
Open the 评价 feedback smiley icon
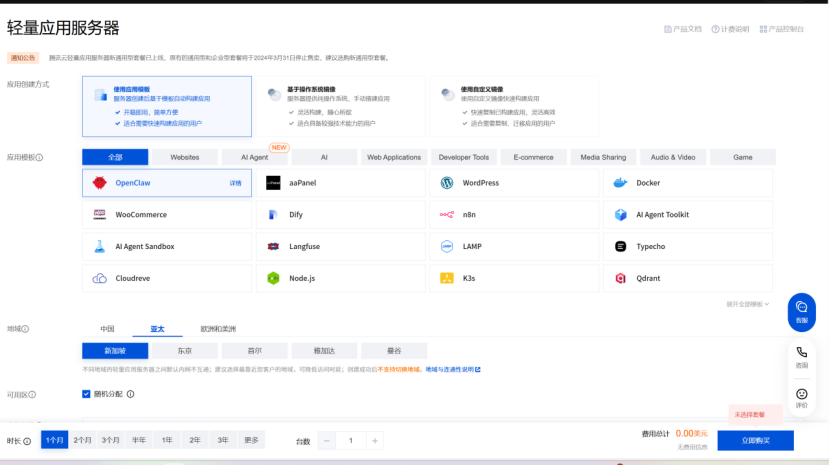(801, 397)
